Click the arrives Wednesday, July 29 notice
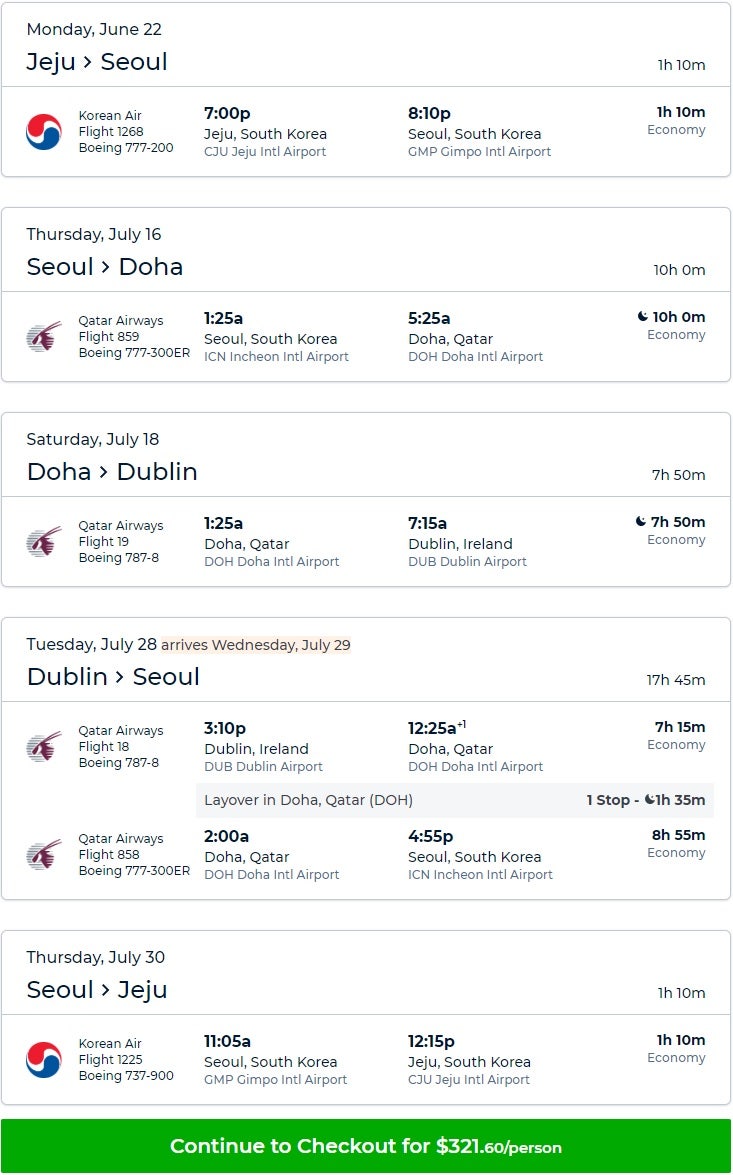The height and width of the screenshot is (1175, 733). coord(256,645)
